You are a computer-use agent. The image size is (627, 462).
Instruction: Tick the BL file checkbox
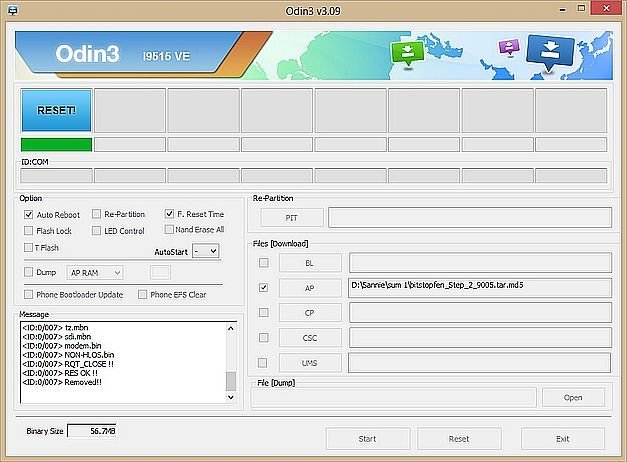pyautogui.click(x=264, y=262)
